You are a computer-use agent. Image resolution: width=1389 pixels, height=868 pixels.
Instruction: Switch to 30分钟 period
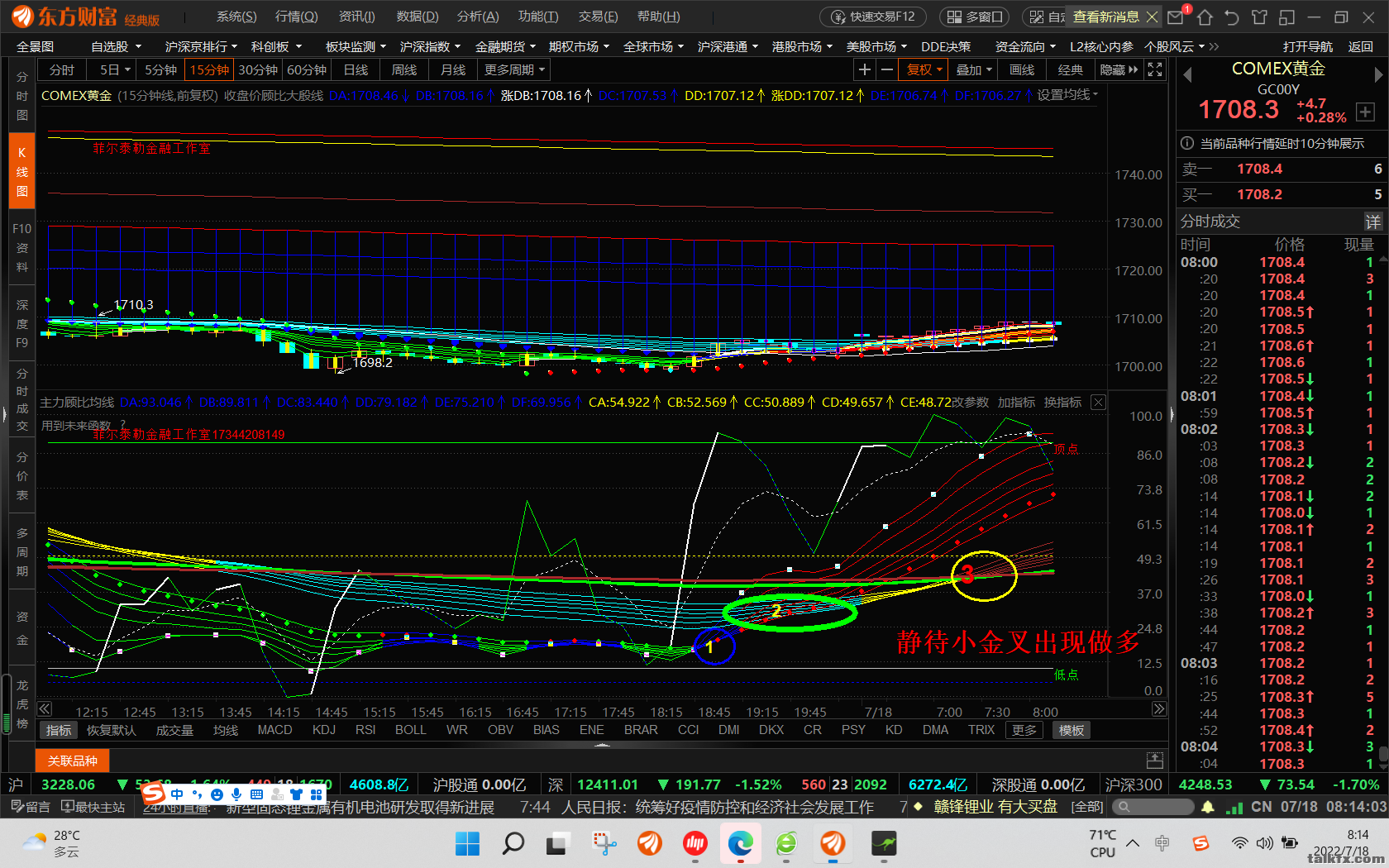pyautogui.click(x=258, y=70)
